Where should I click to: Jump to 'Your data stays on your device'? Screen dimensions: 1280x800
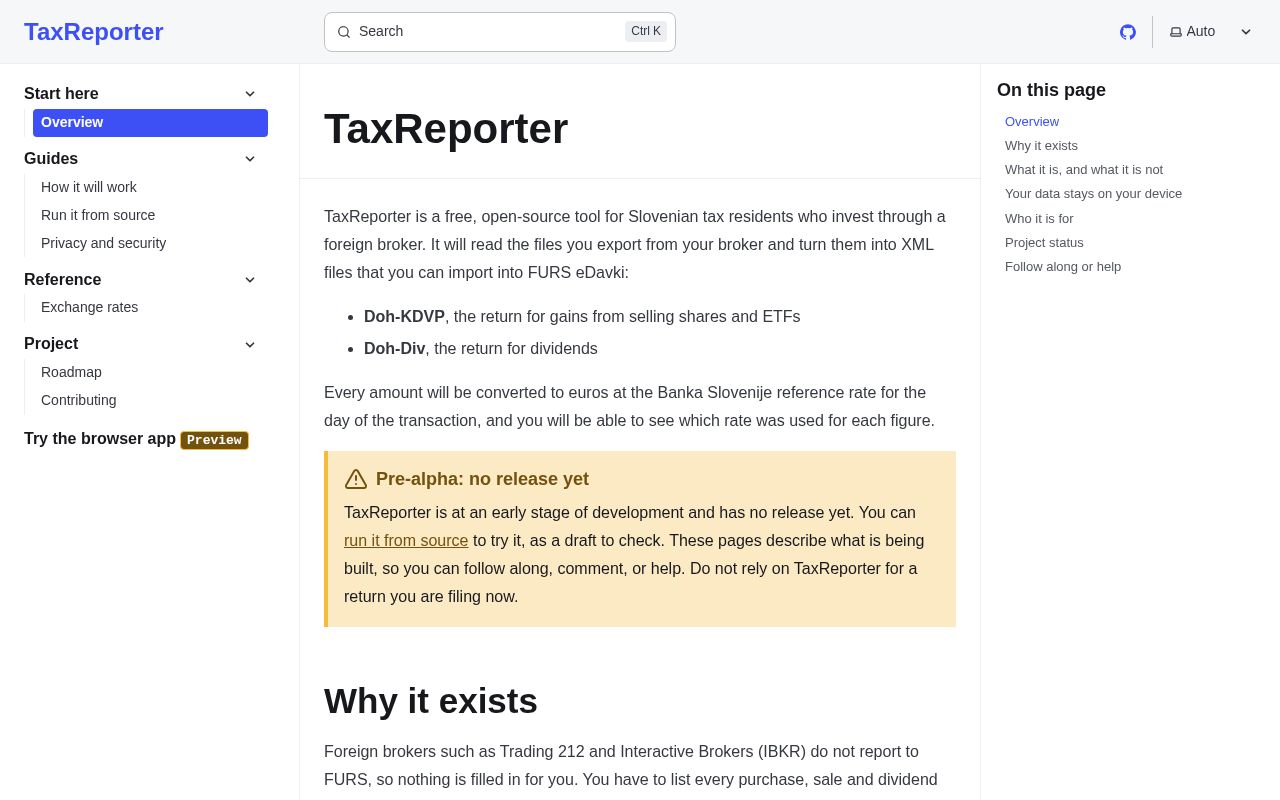coord(1093,194)
